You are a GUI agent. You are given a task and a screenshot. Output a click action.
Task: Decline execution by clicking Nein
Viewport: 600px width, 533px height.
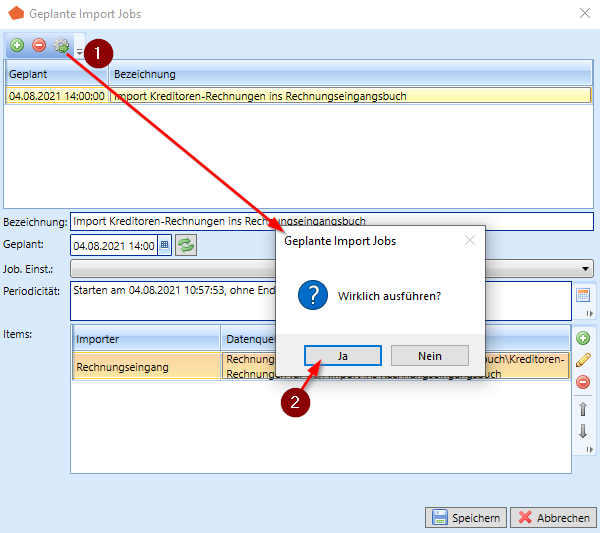click(x=429, y=355)
